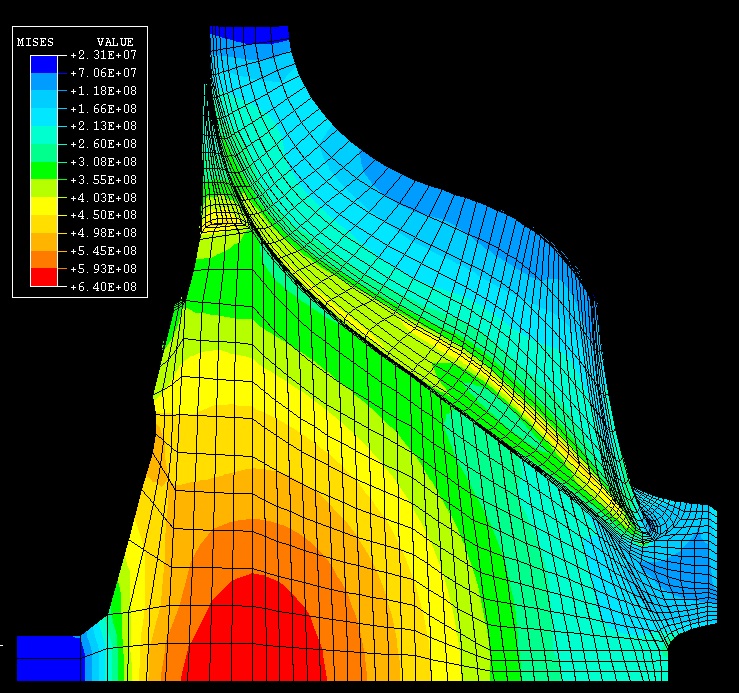Image resolution: width=739 pixels, height=693 pixels.
Task: Select the +1.66E+08 legend value
Action: (103, 109)
